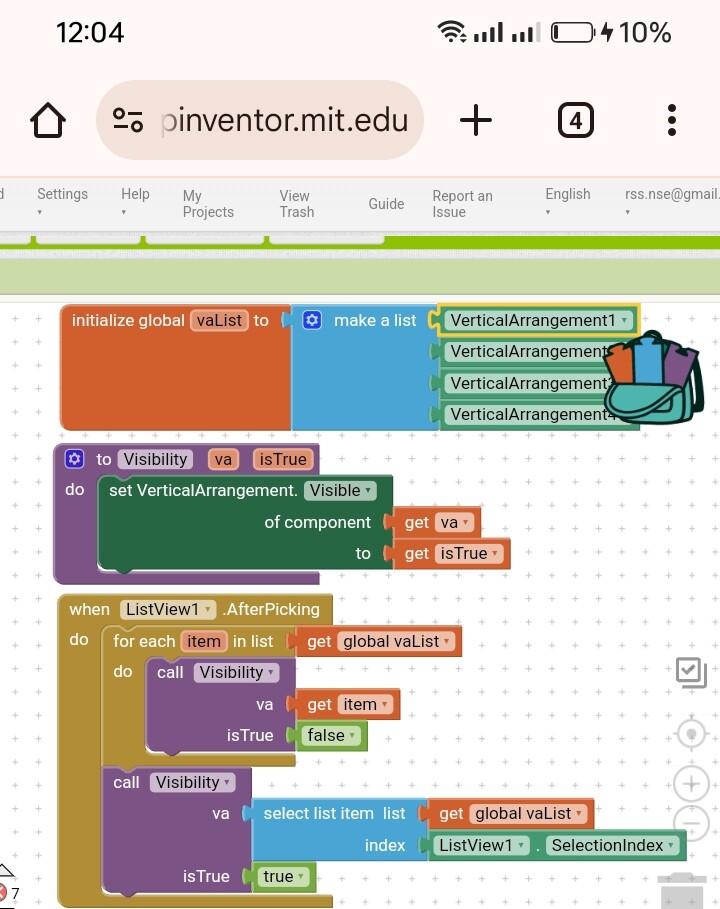
Task: Click the make a list mutator gear icon
Action: coord(312,320)
